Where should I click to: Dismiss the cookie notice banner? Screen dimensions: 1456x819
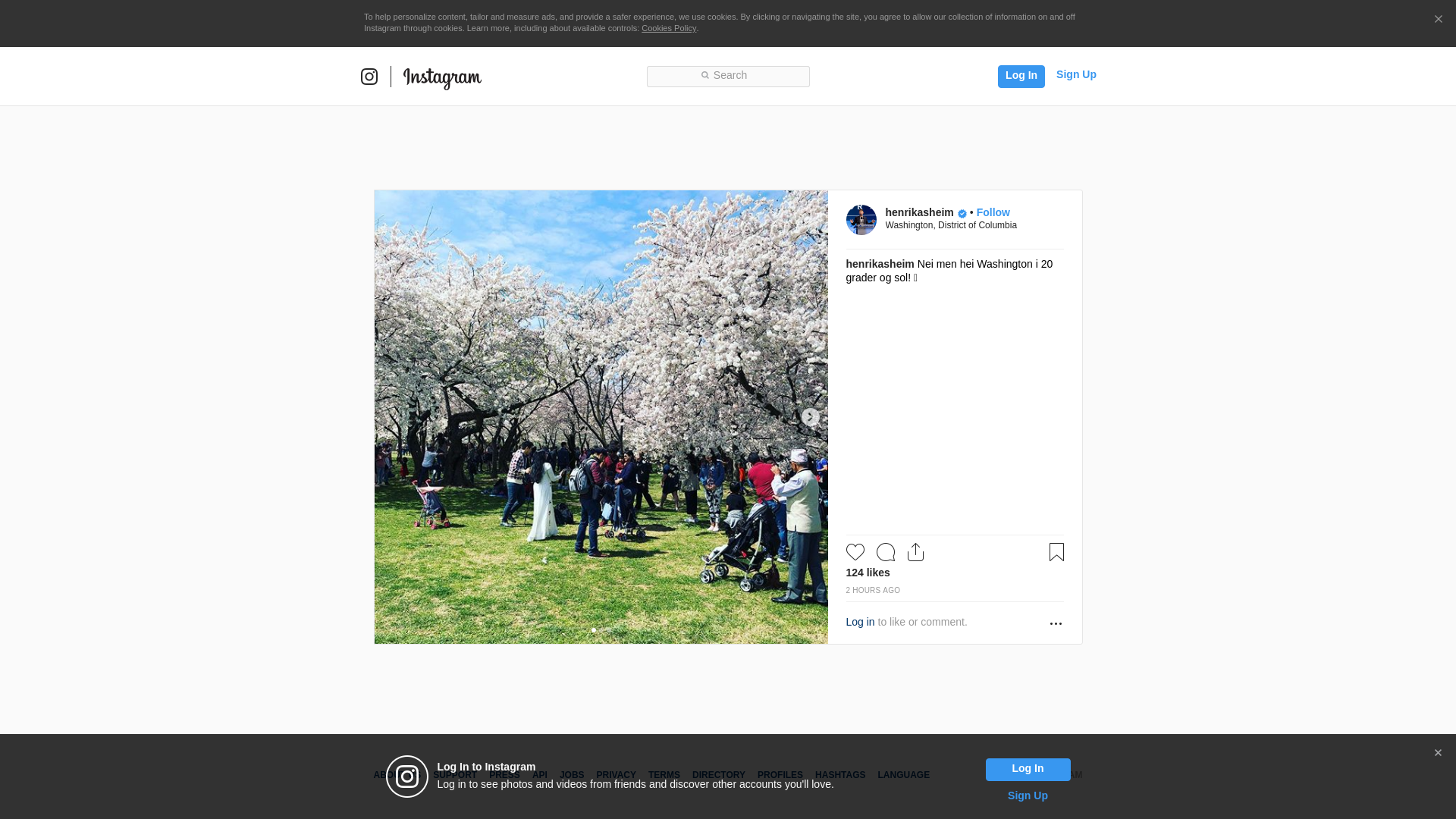tap(1438, 19)
